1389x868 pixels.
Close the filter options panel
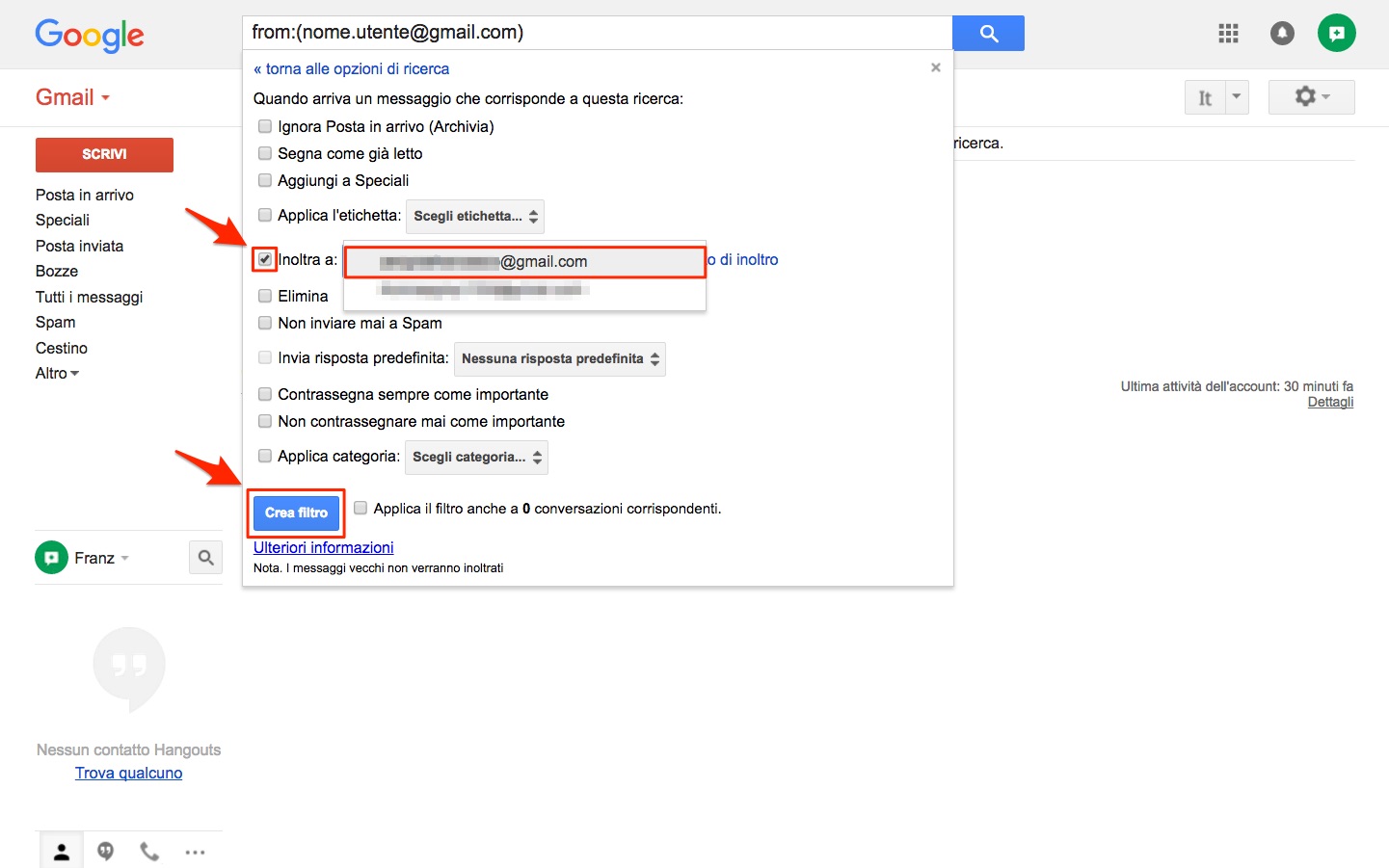tap(935, 67)
